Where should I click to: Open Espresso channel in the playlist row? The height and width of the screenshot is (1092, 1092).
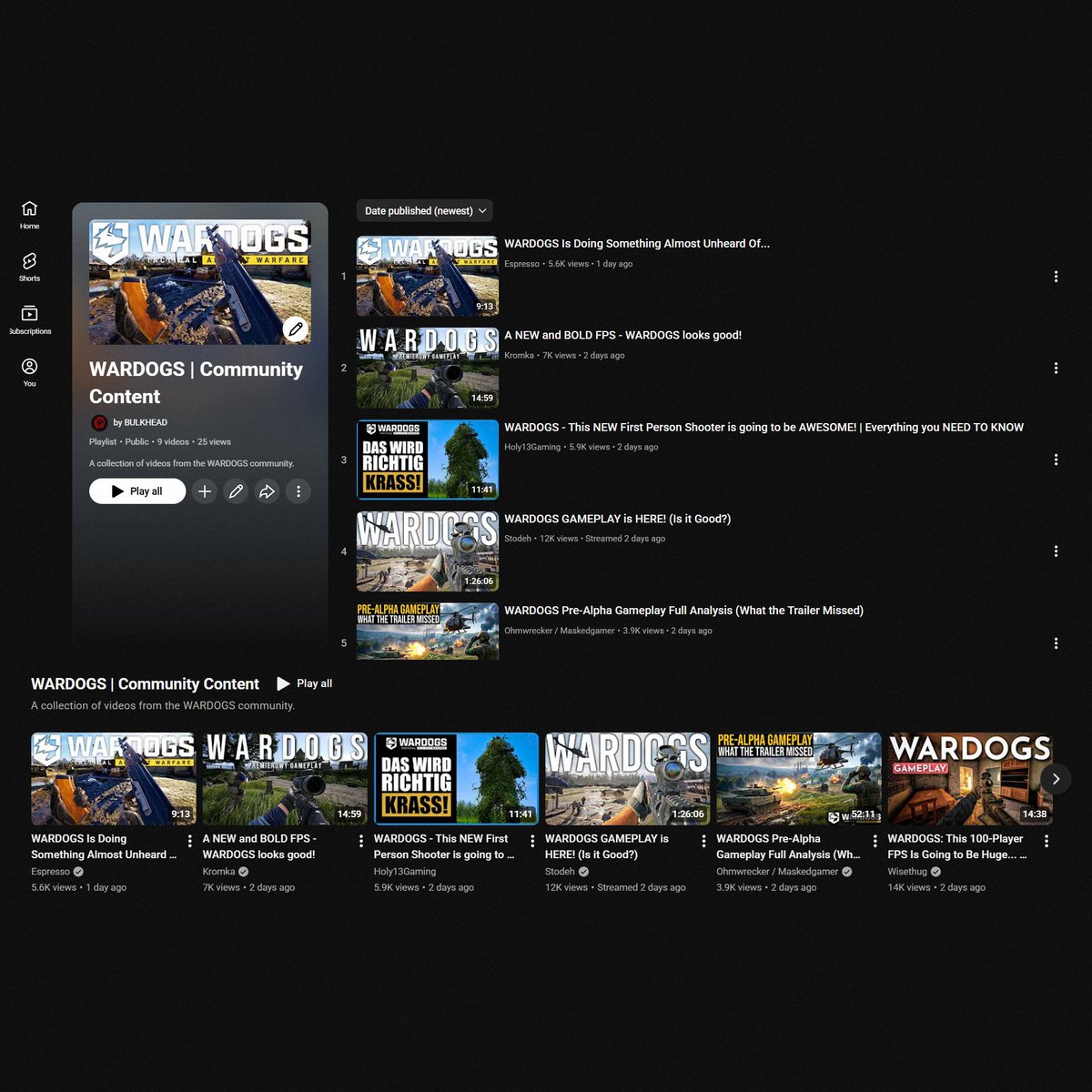coord(521,264)
